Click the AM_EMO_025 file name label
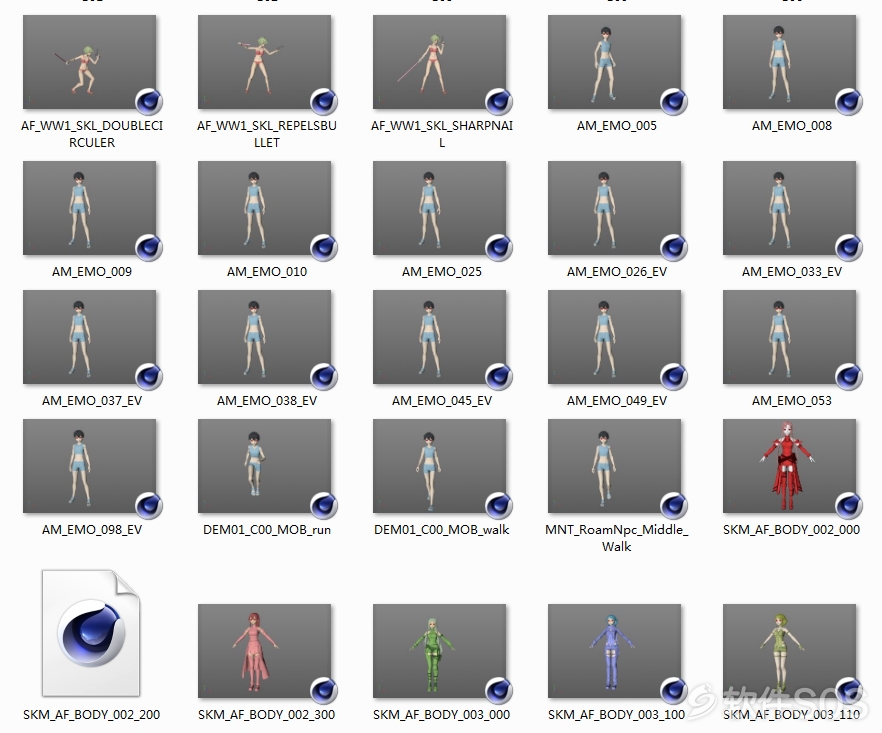 442,272
